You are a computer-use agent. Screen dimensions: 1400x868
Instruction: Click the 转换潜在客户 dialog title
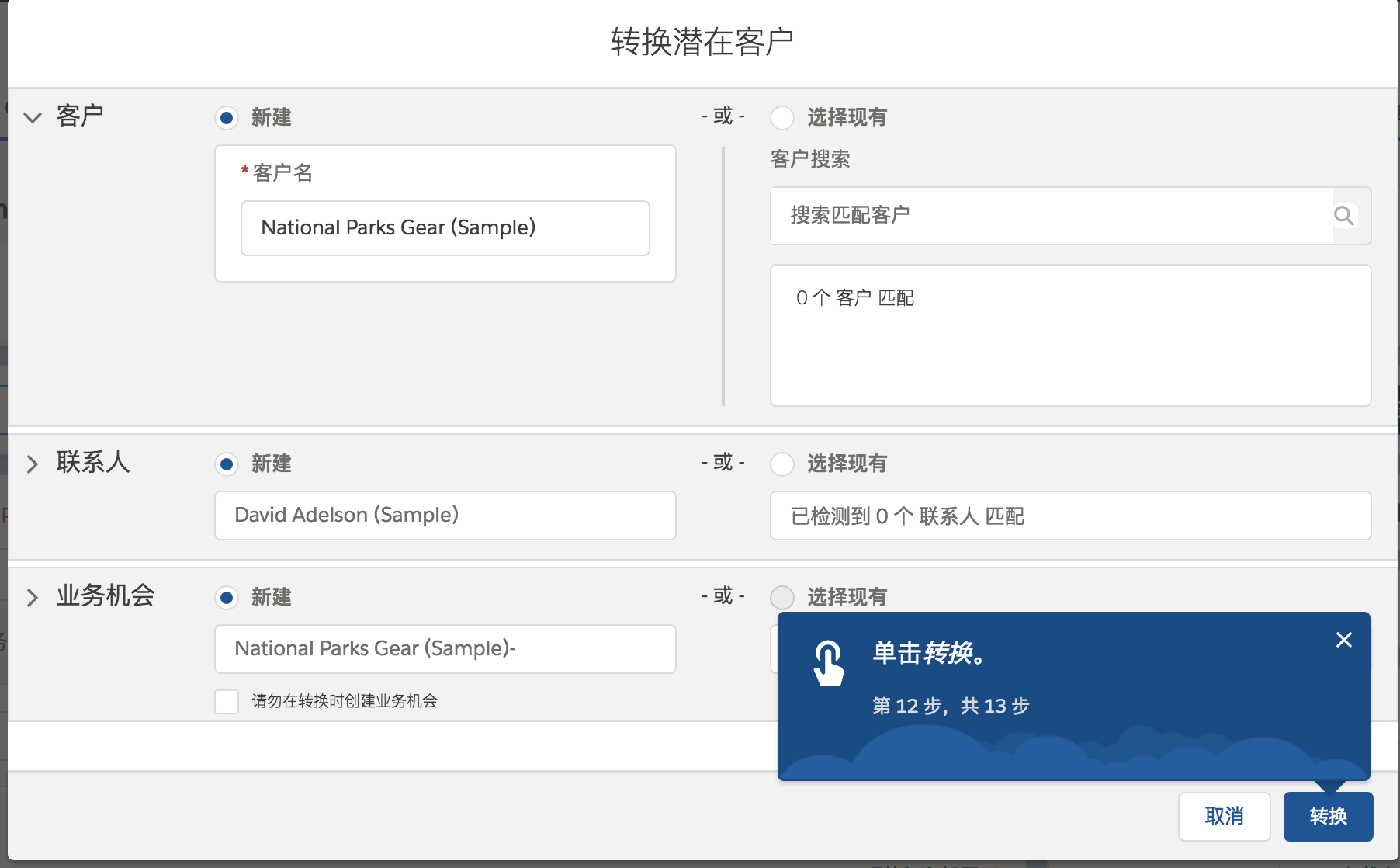(702, 42)
